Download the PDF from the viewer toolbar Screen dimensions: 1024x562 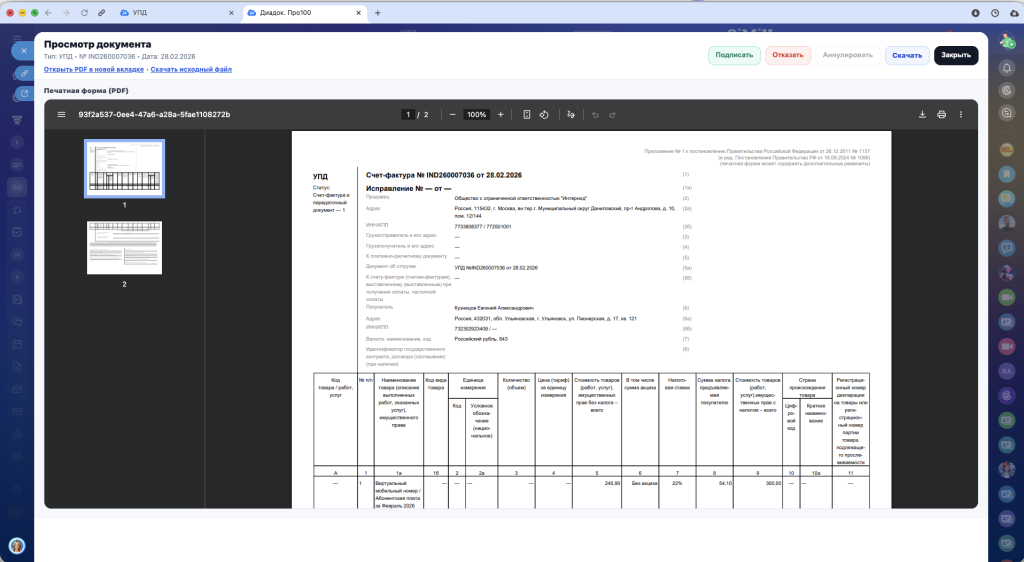[922, 114]
